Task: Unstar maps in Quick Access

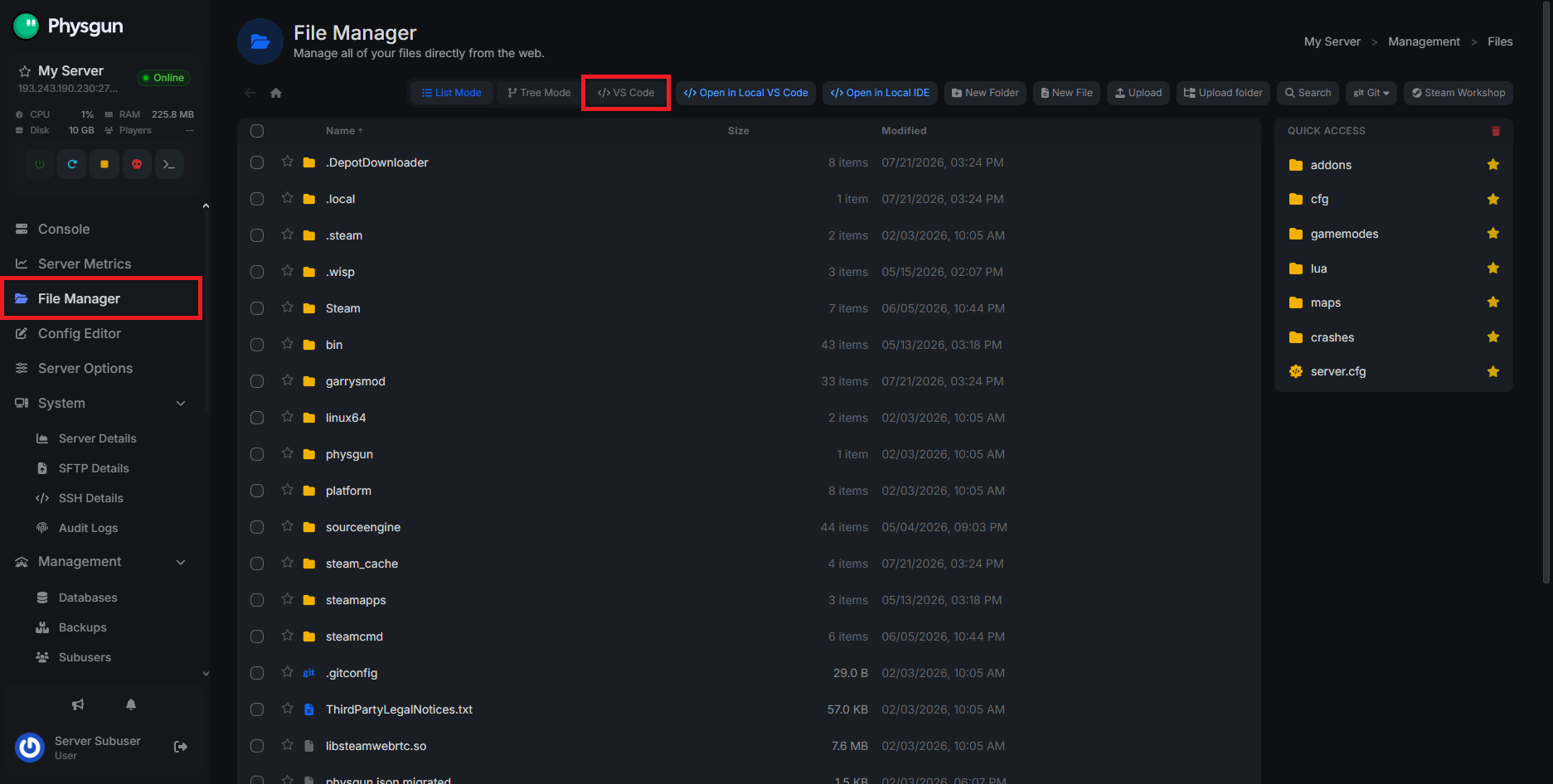Action: [1493, 302]
